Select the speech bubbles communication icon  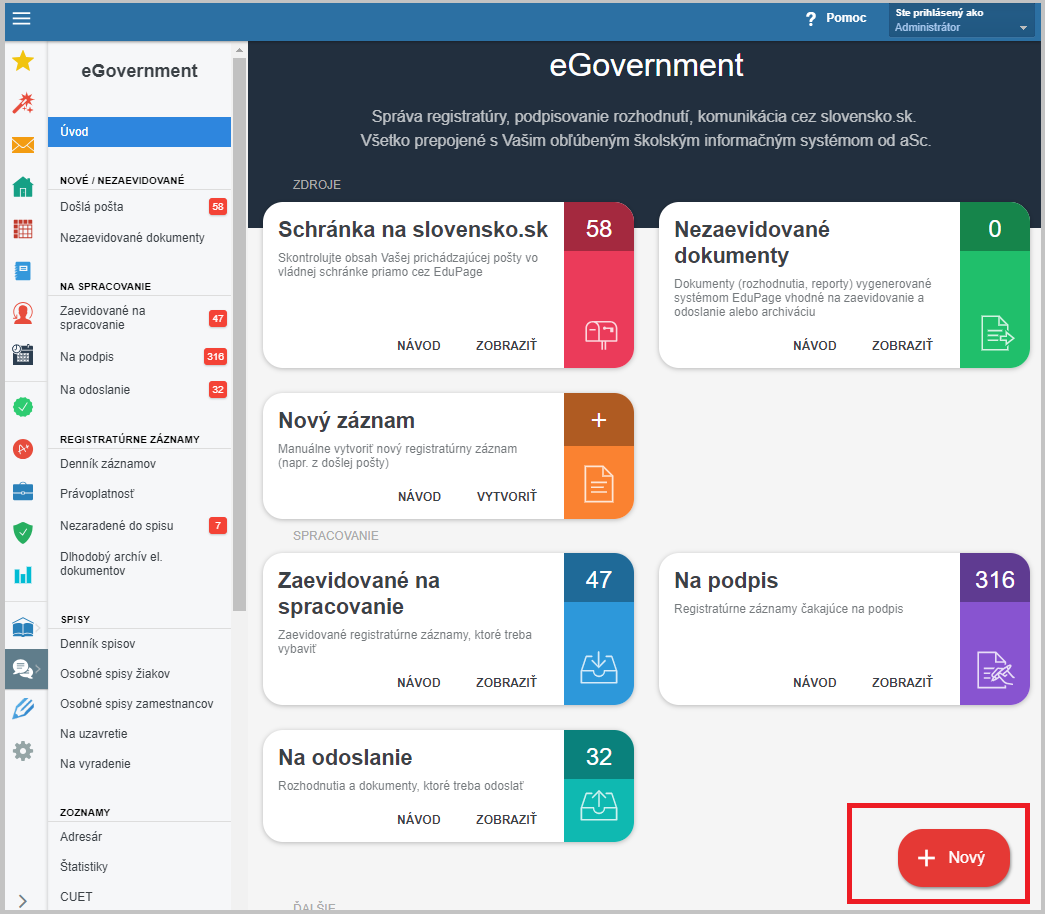pos(23,669)
